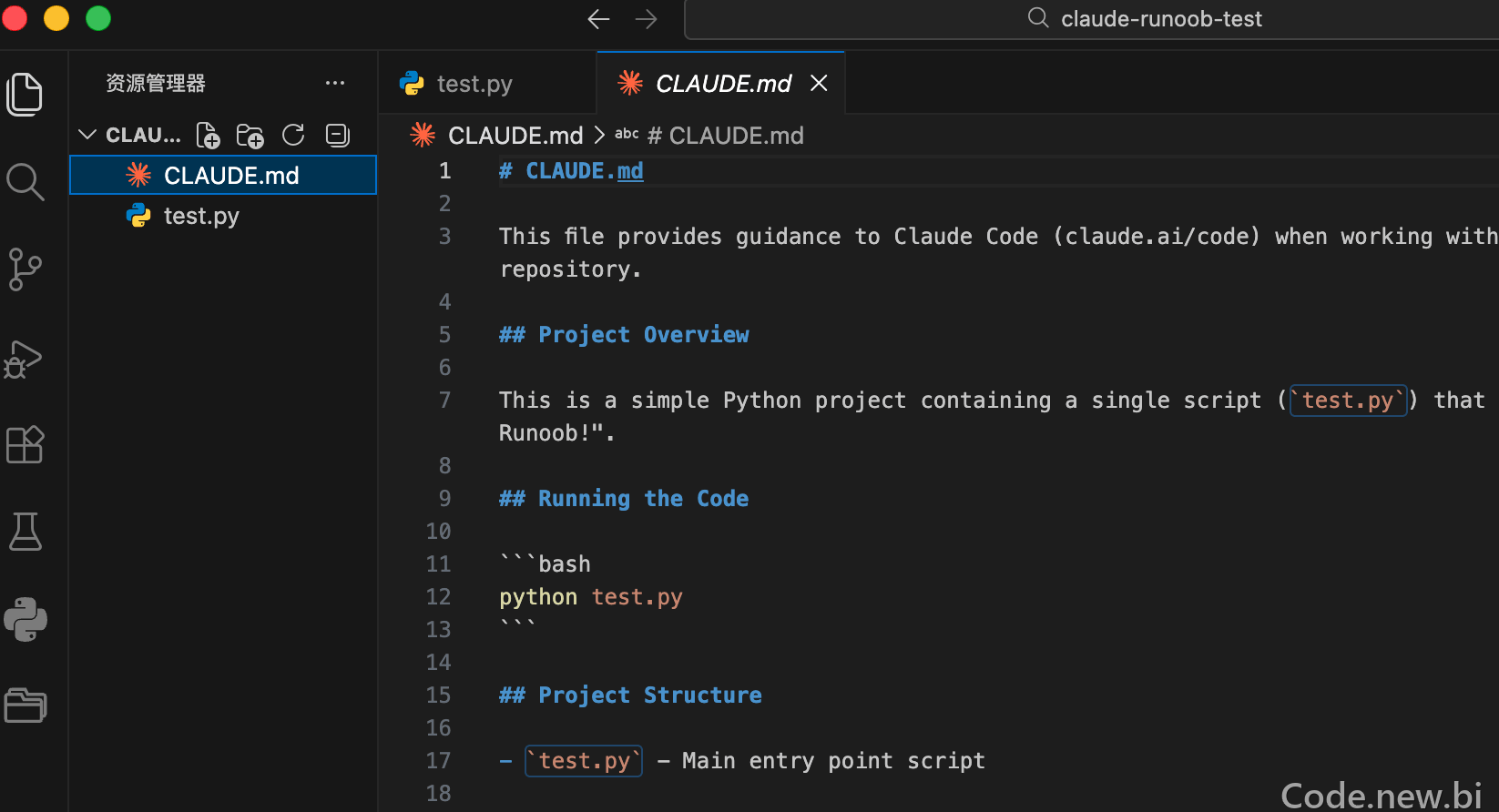Click the 资源管理器 explorer panel title
This screenshot has height=812, width=1499.
pos(156,83)
